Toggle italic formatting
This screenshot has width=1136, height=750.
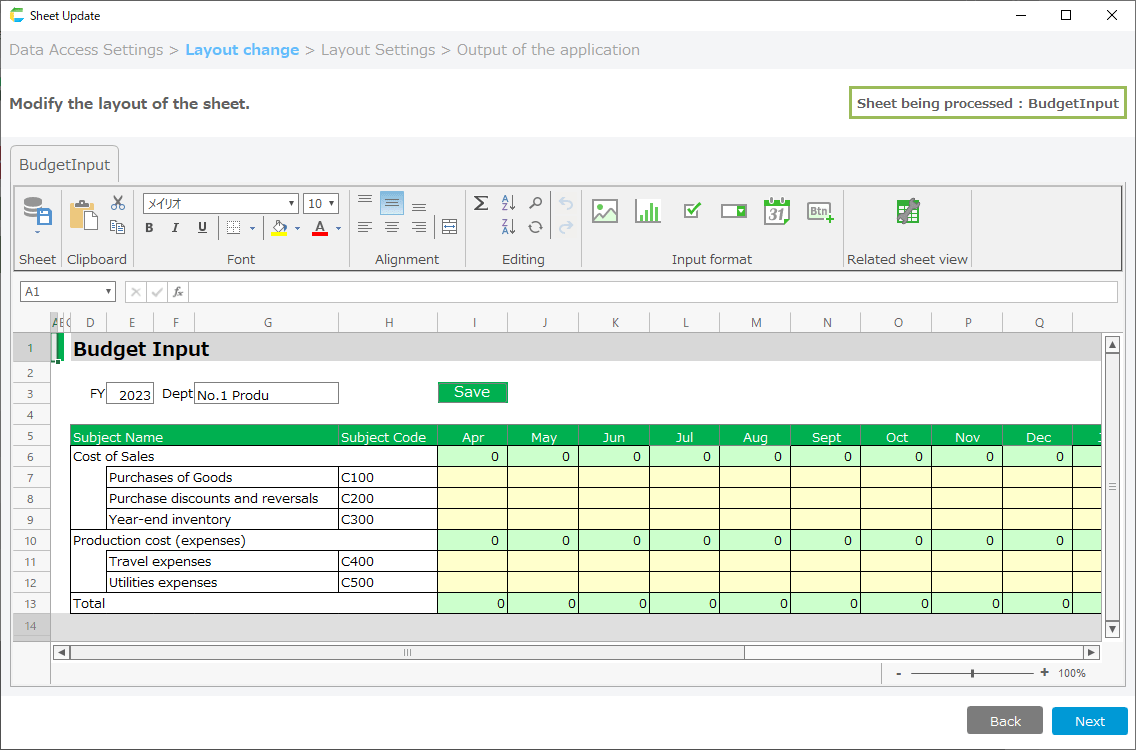point(175,228)
